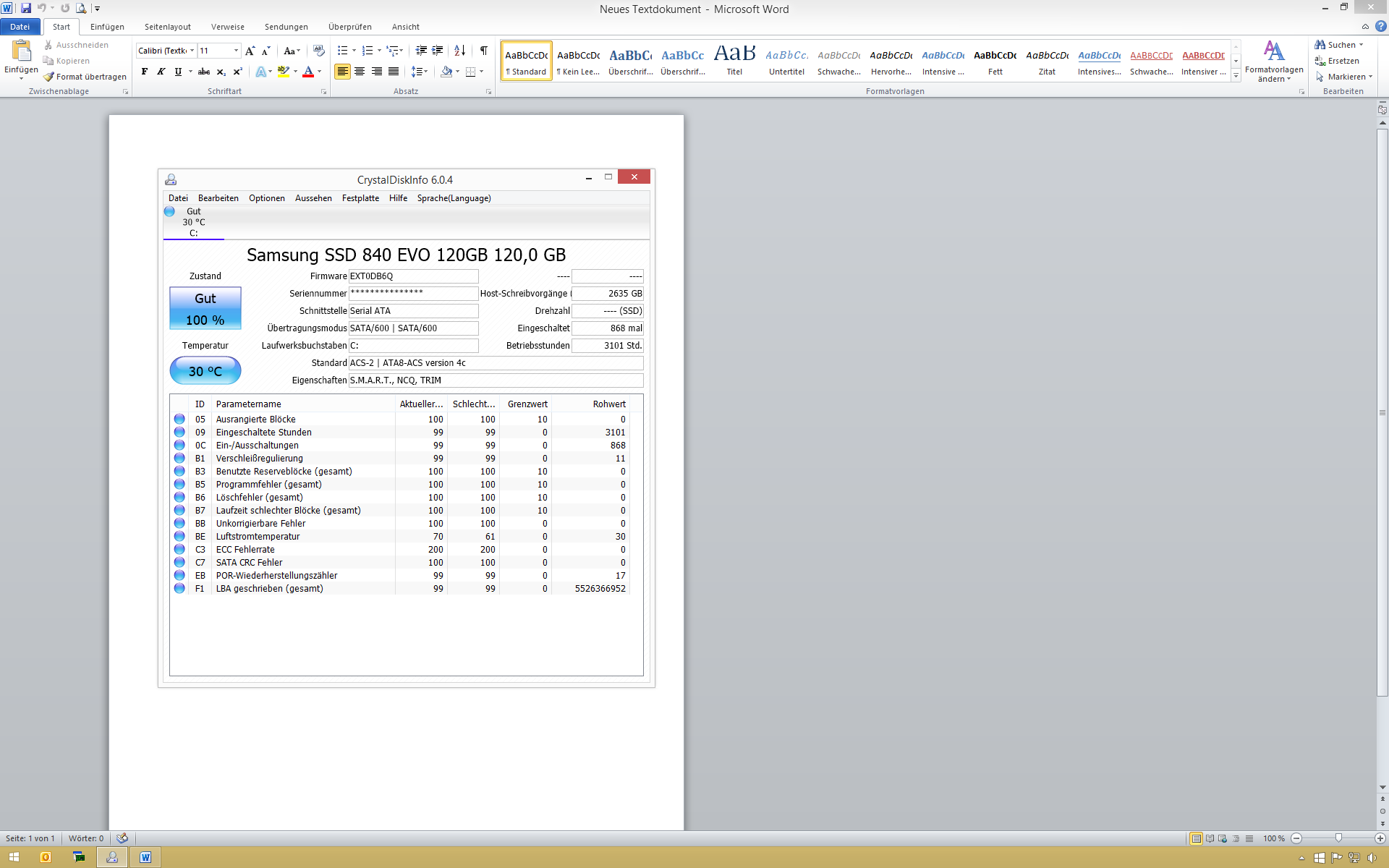
Task: Open the Seitenlayout ribbon tab
Action: (x=167, y=27)
